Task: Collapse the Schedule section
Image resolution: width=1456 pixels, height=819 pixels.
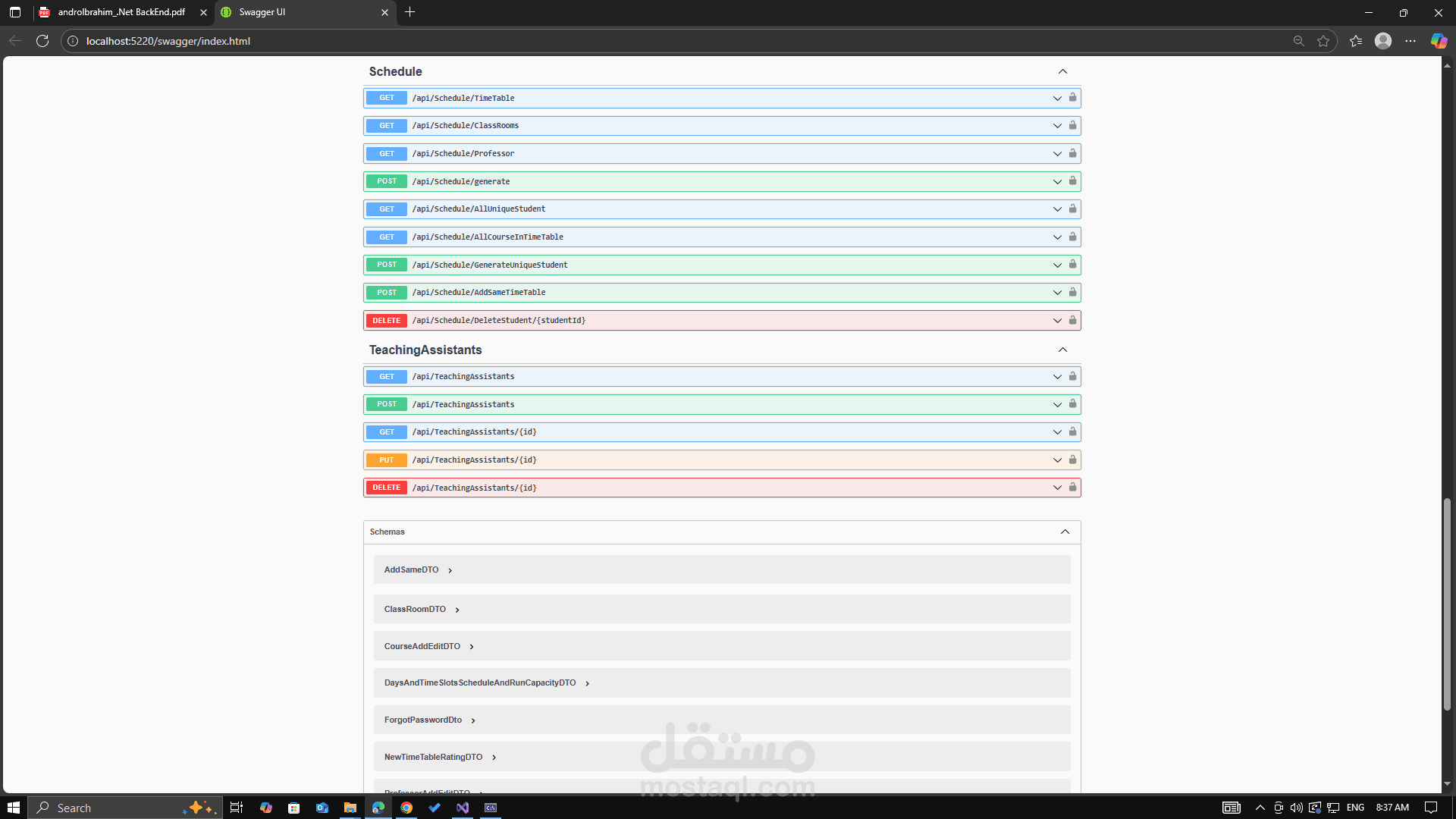Action: click(x=1062, y=71)
